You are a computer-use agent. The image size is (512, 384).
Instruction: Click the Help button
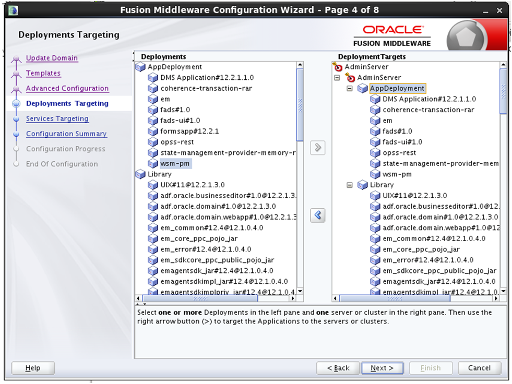tap(33, 368)
